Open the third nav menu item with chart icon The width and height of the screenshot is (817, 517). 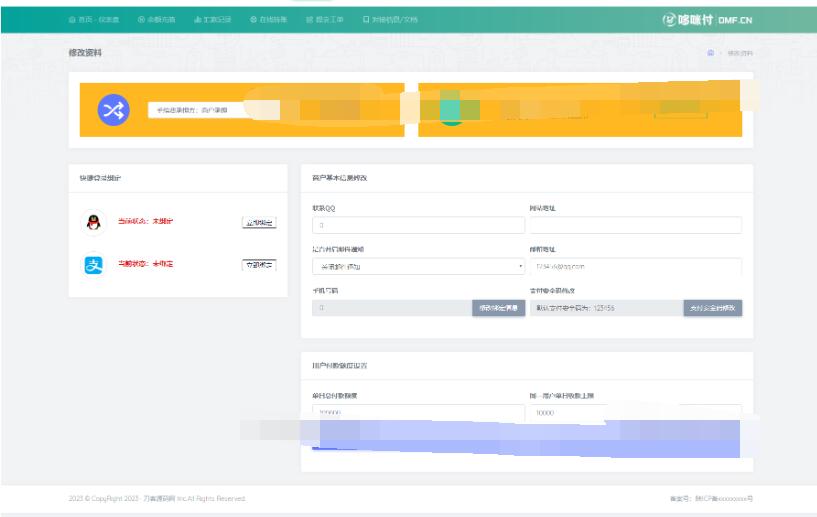click(213, 20)
